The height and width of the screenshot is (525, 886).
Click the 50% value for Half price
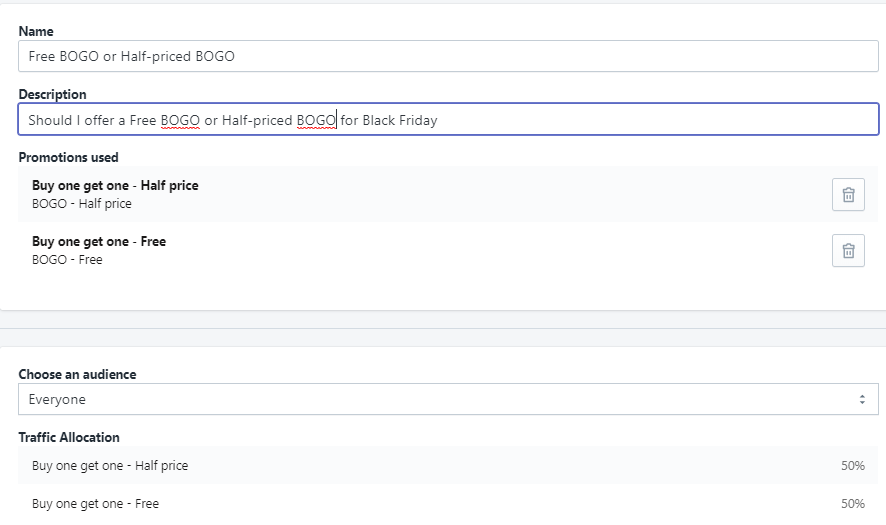pos(852,465)
